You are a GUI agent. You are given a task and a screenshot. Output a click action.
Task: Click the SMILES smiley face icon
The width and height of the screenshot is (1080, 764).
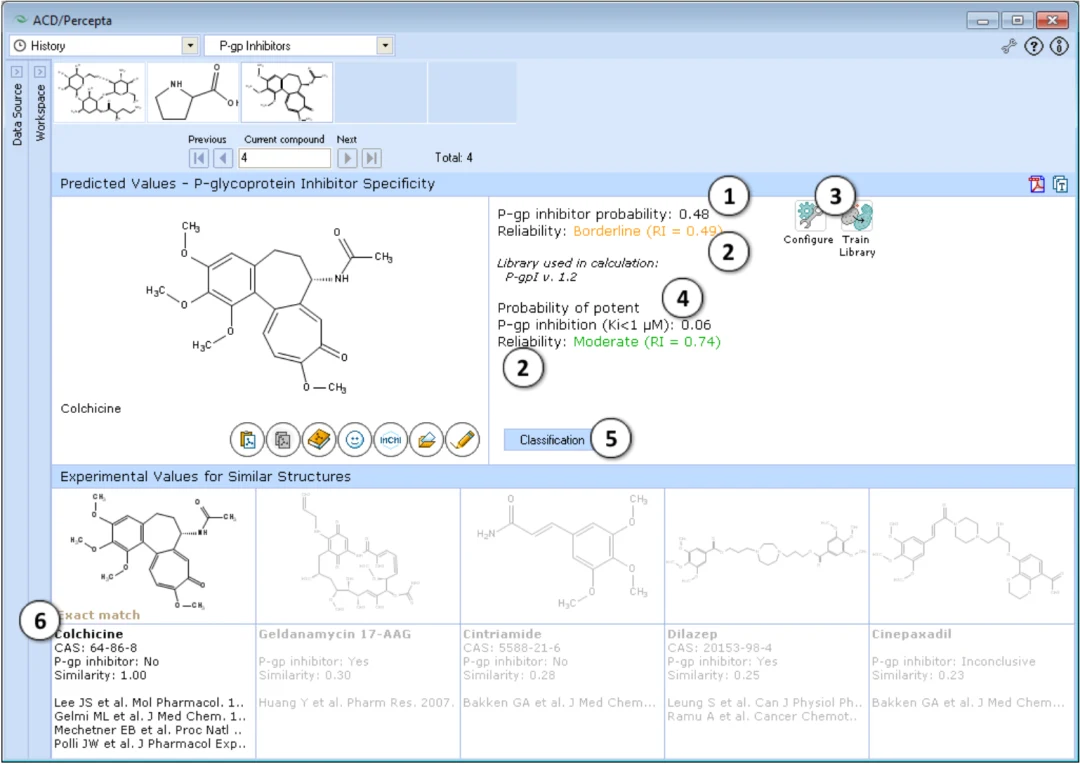pyautogui.click(x=354, y=440)
